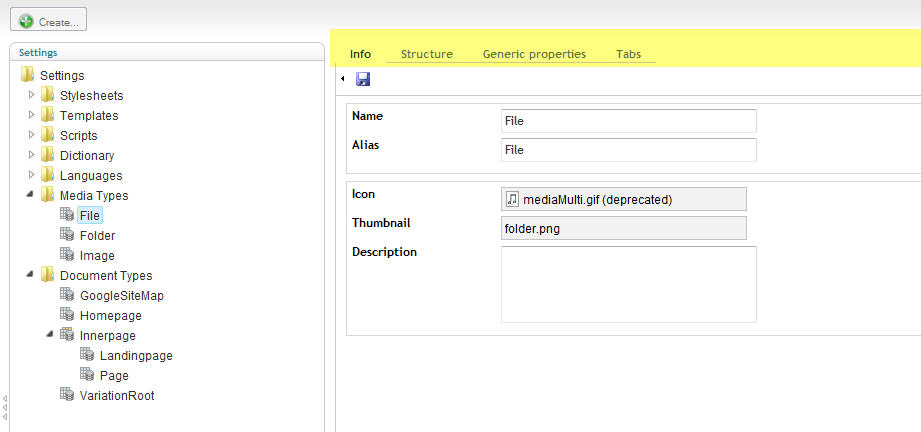Collapse the Innerpage tree node
921x432 pixels.
51,335
